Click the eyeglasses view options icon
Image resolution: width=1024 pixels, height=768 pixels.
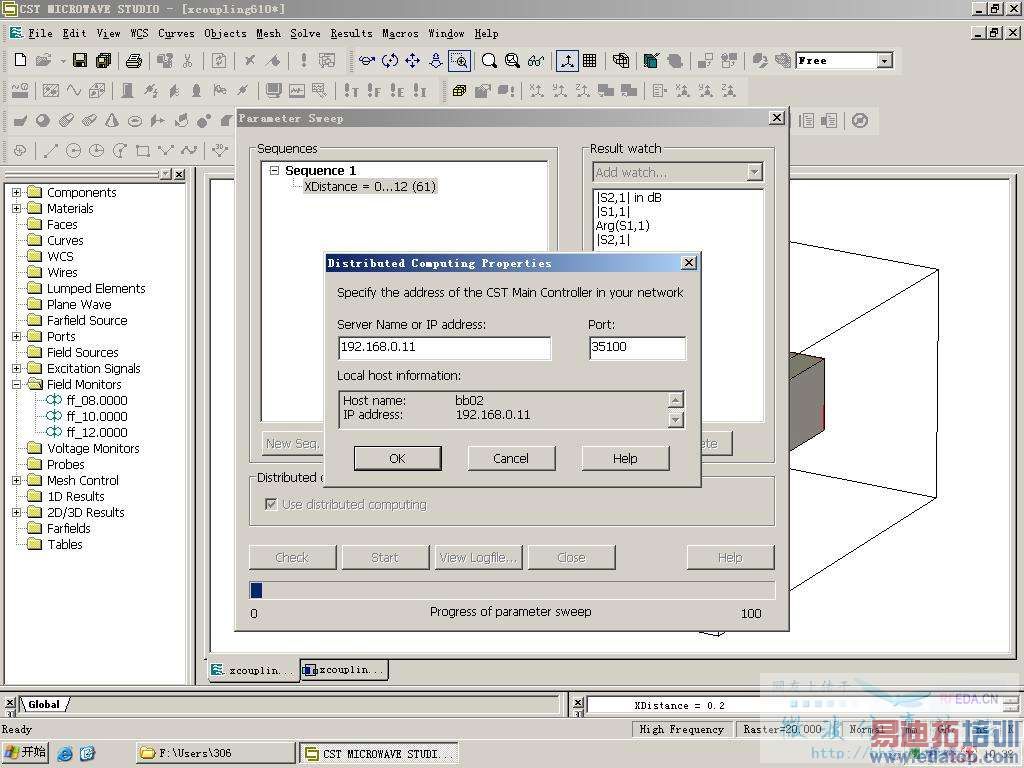pos(536,60)
